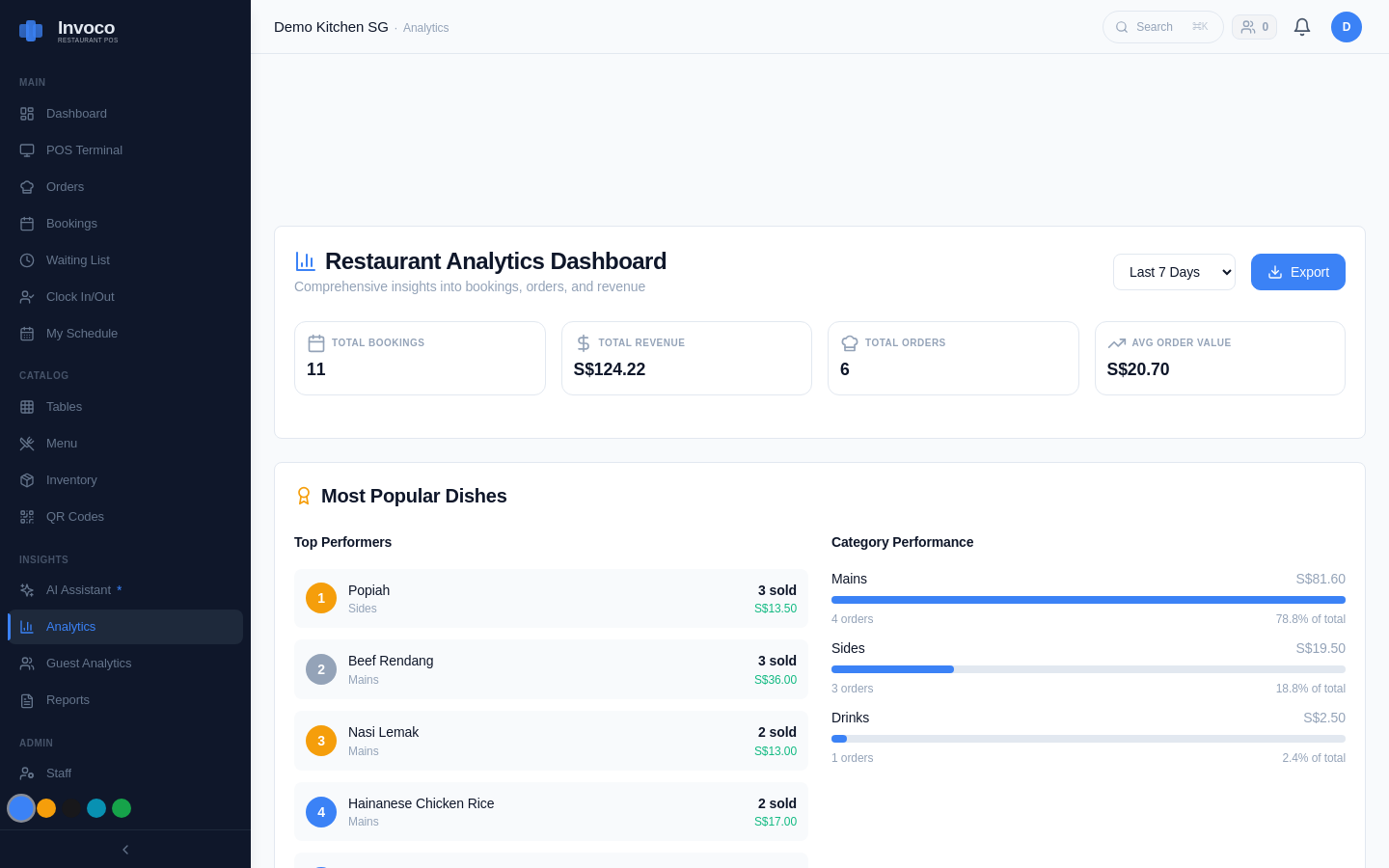
Task: Select the POS Terminal icon
Action: 26,149
